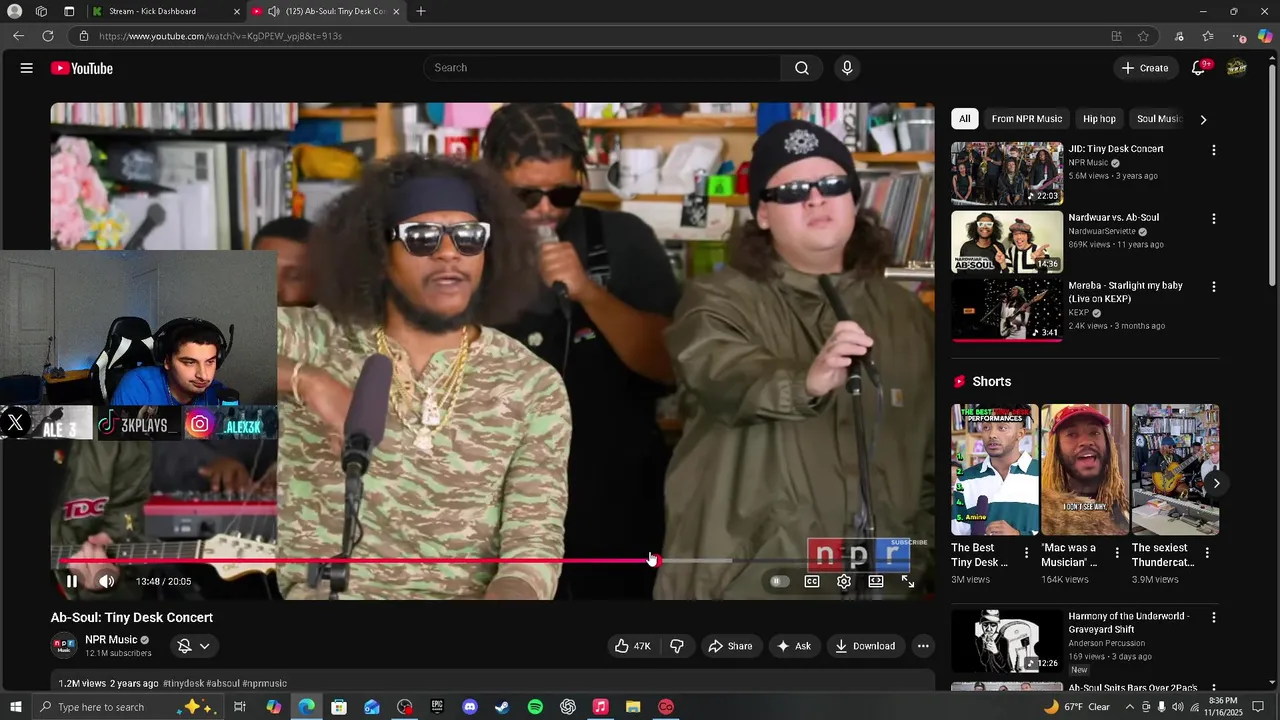Image resolution: width=1280 pixels, height=720 pixels.
Task: Click the search magnifier button
Action: pos(802,68)
